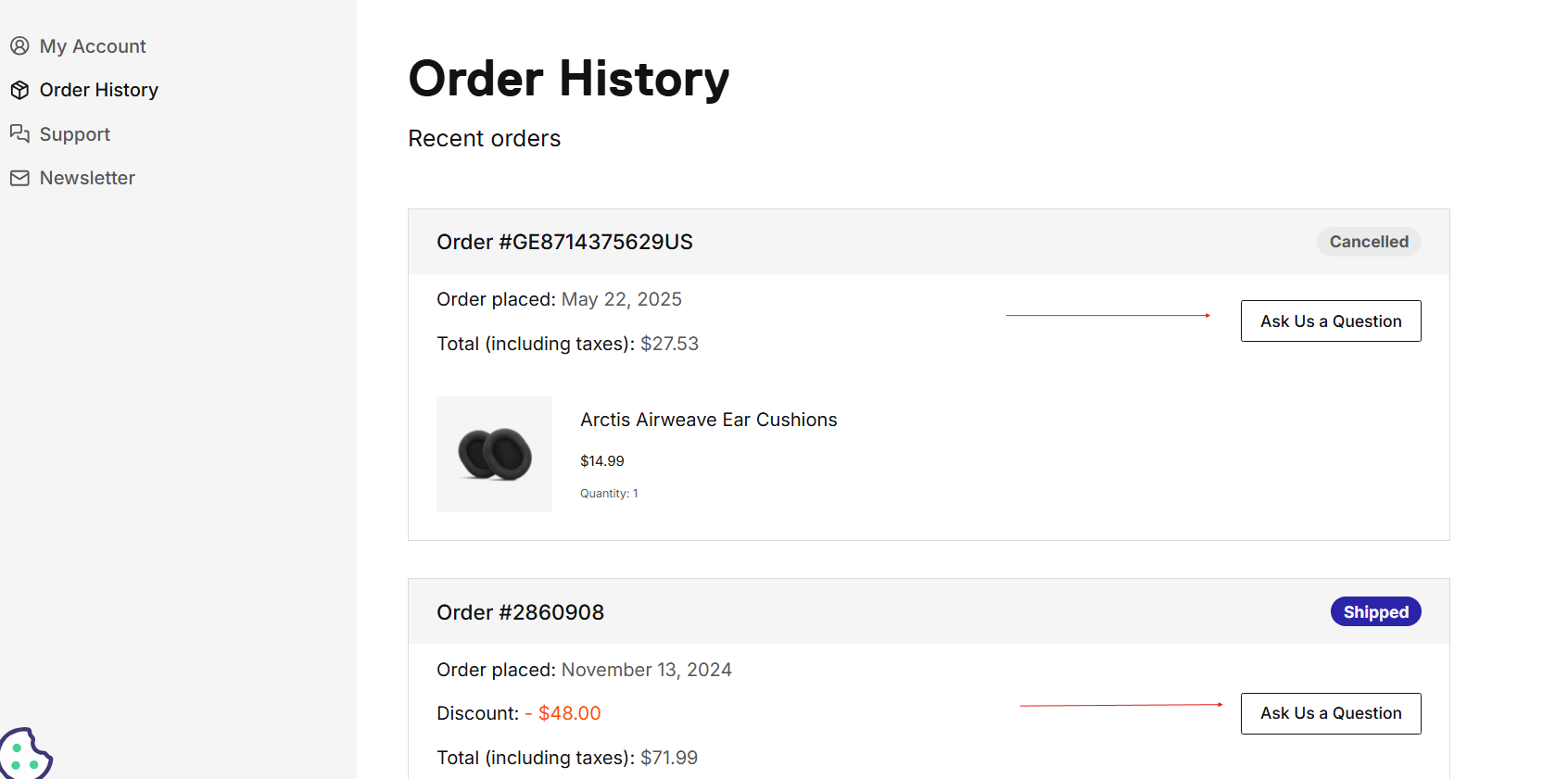
Task: Click the Cancelled status badge
Action: [1369, 242]
